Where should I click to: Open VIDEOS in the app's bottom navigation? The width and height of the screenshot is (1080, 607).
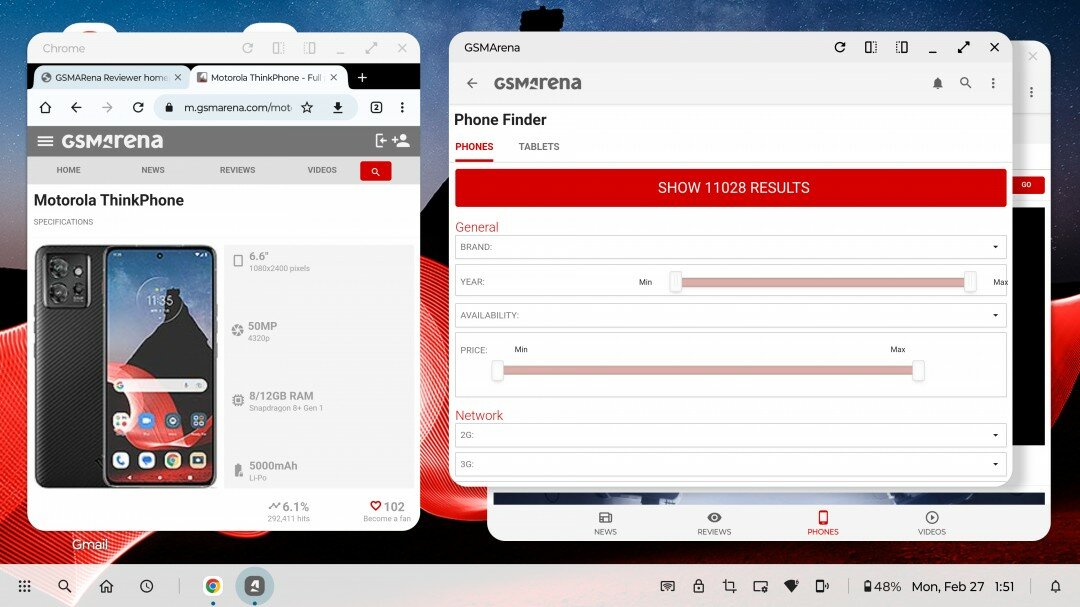click(932, 523)
